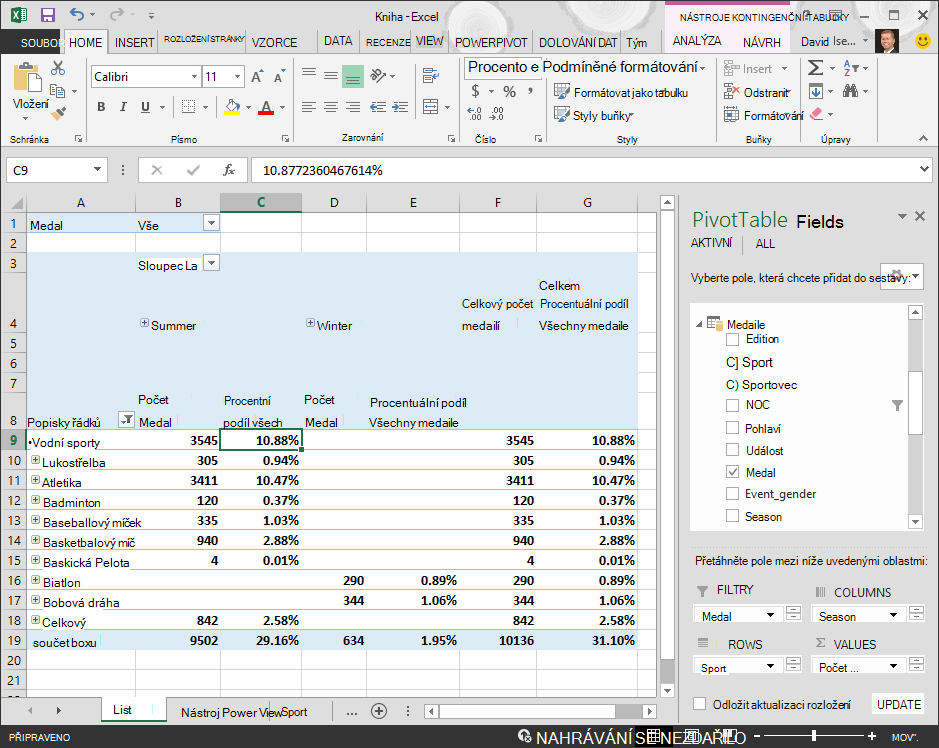Cut selection with the scissors icon
This screenshot has height=748, width=939.
pyautogui.click(x=58, y=68)
